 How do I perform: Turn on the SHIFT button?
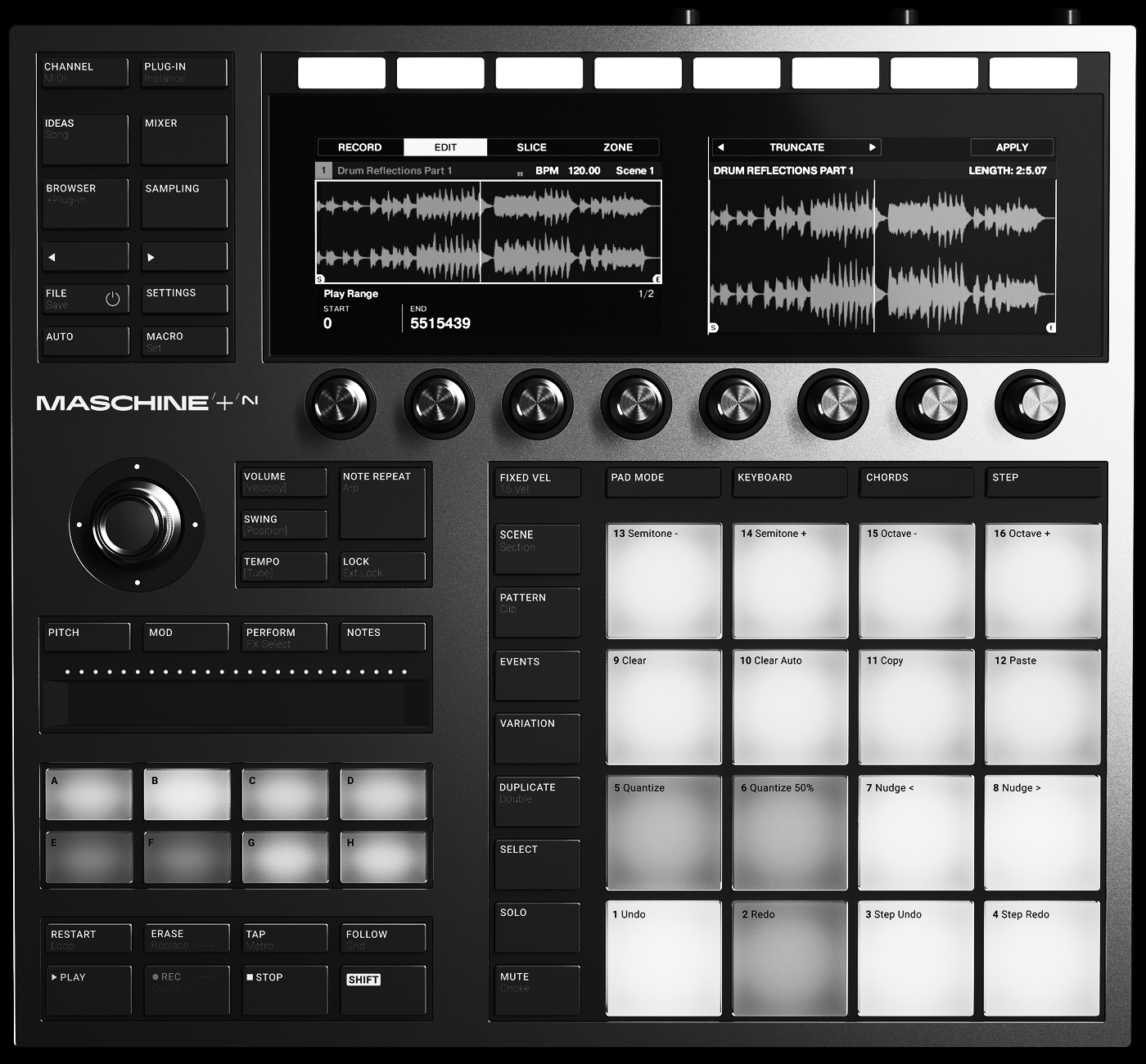383,990
